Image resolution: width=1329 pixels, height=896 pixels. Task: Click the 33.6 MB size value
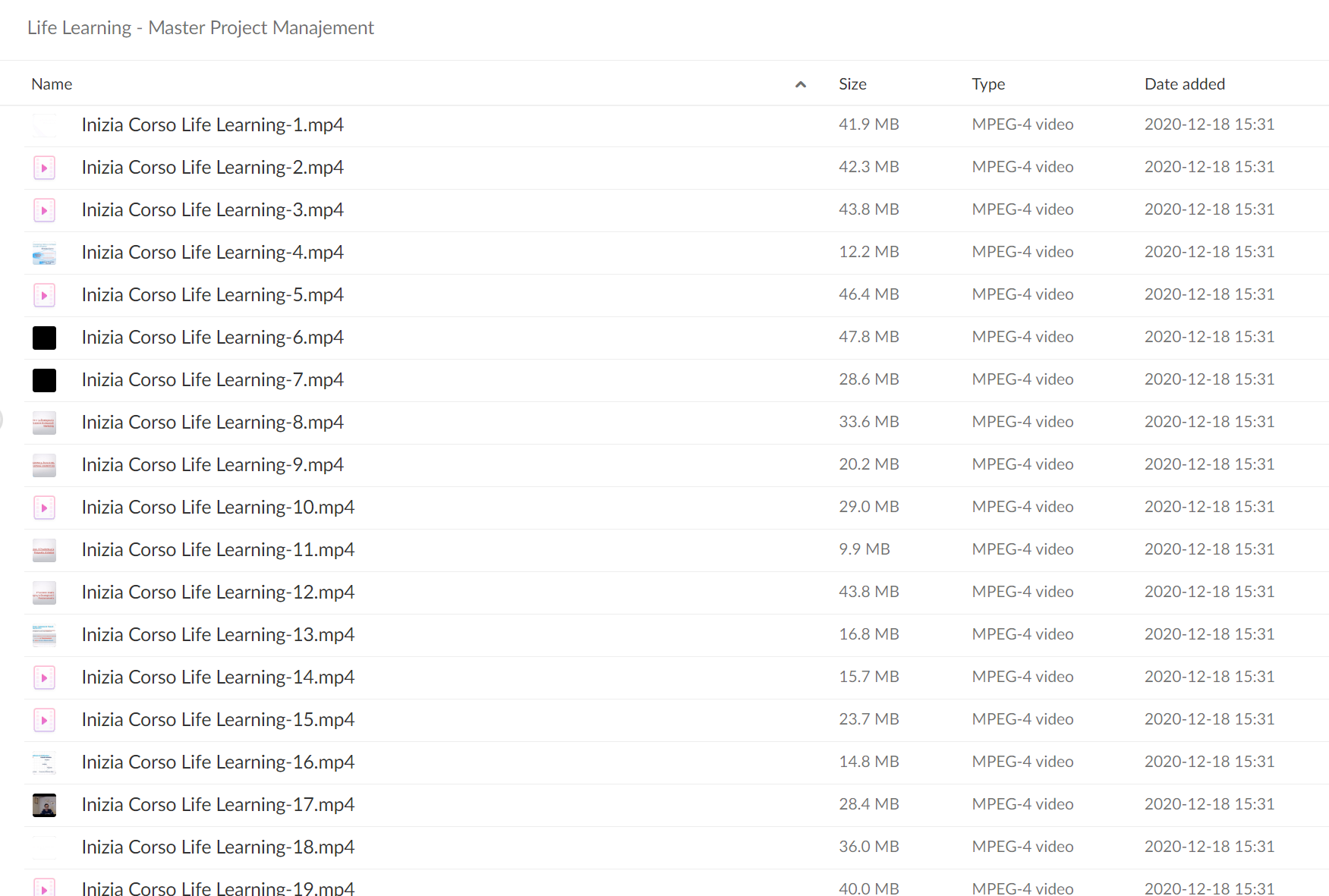point(868,422)
